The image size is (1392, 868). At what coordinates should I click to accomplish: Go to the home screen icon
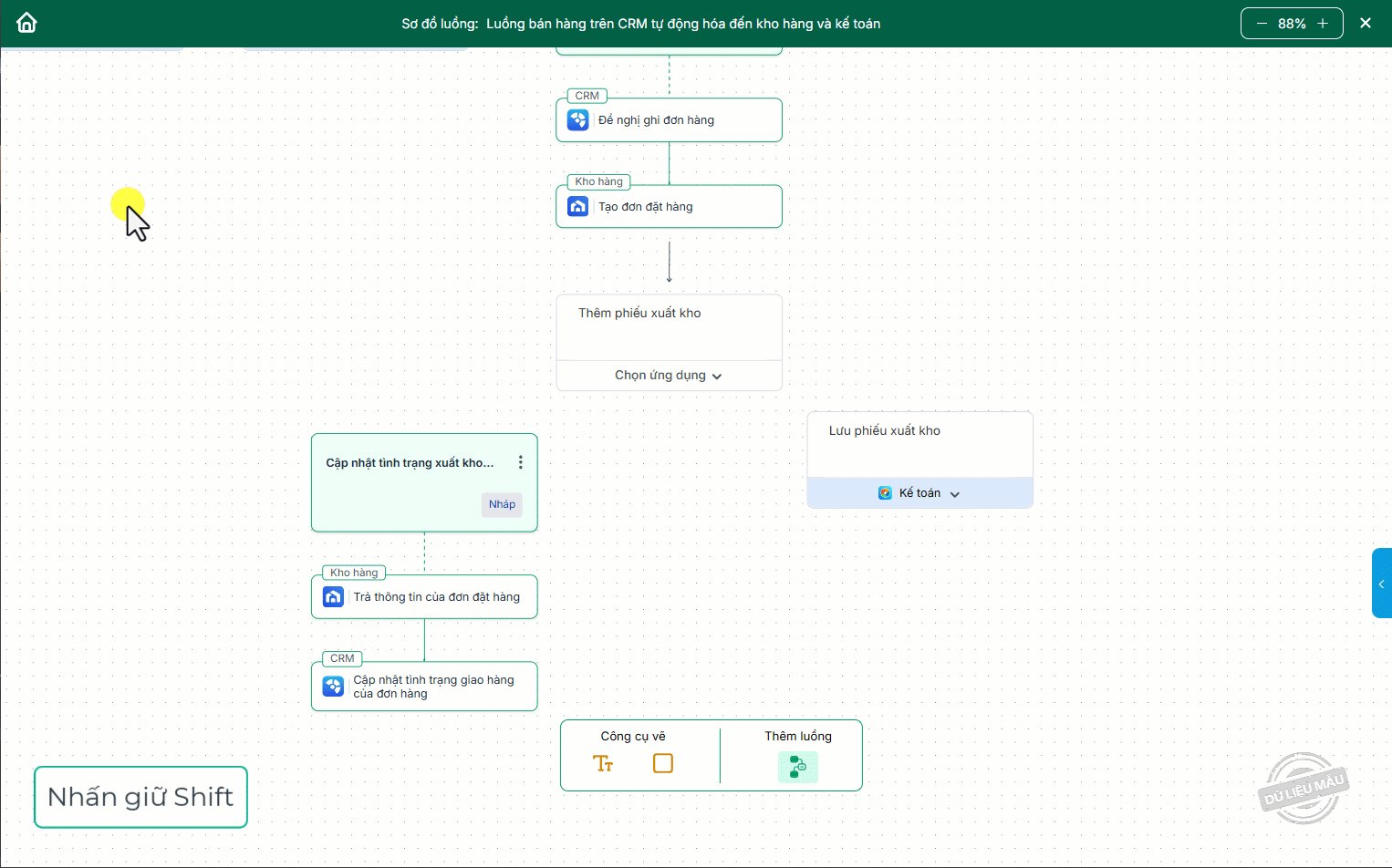27,23
